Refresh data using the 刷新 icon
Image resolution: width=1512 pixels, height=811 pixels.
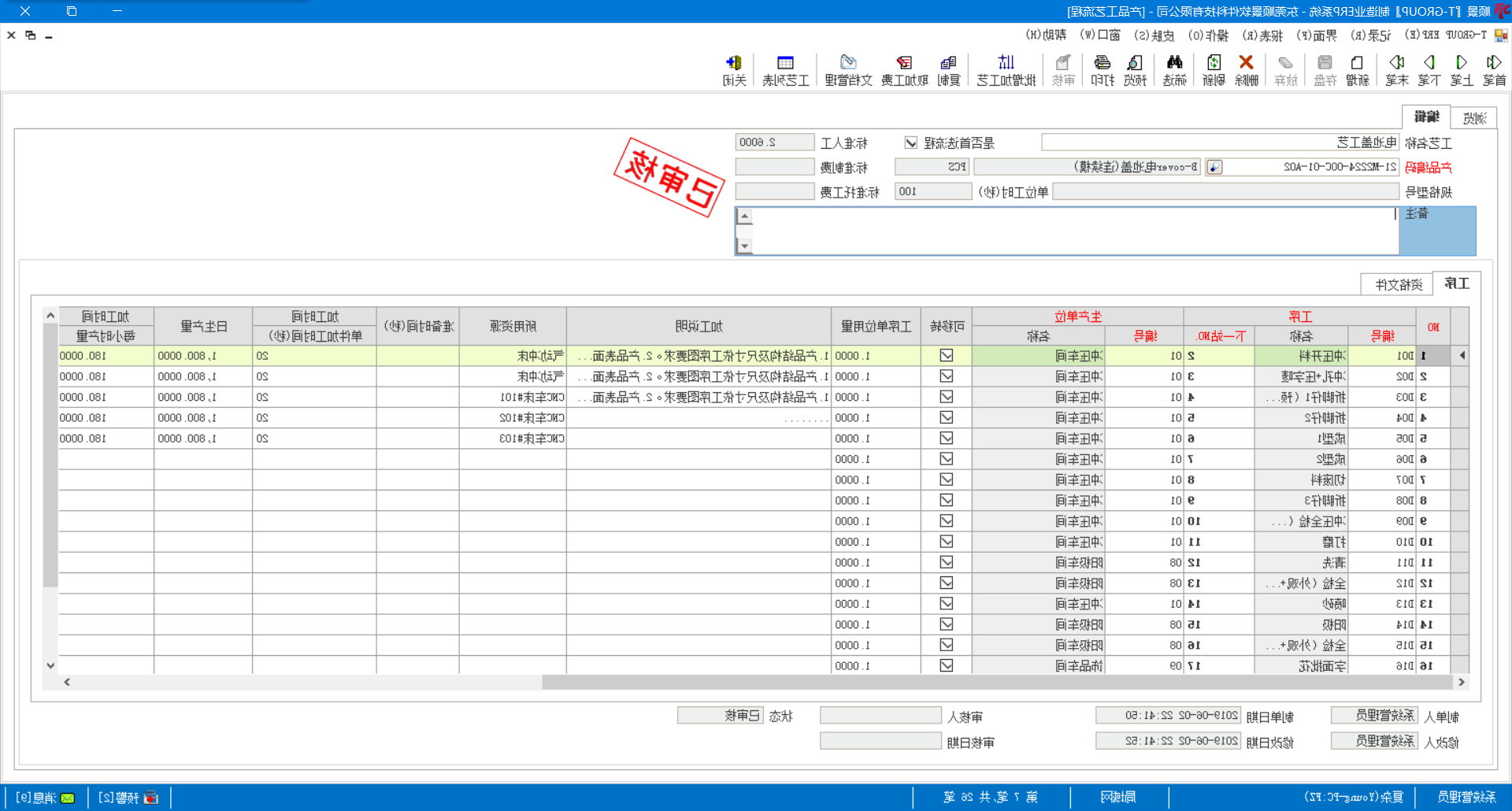[1214, 69]
